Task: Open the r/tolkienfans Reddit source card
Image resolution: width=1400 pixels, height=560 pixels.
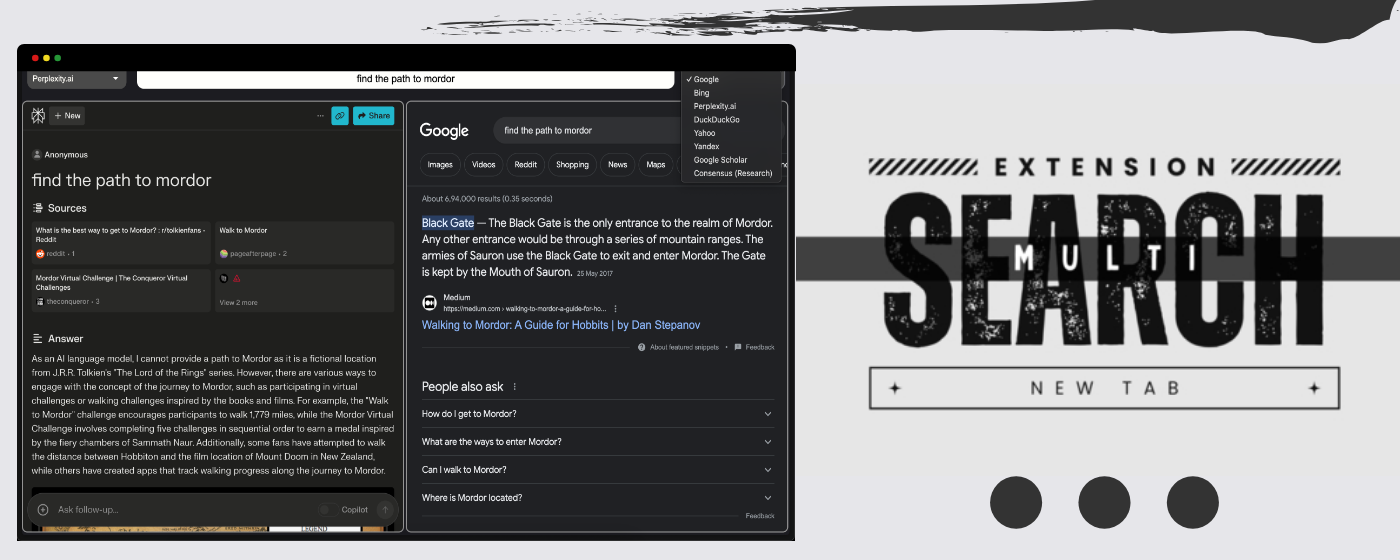Action: [121, 243]
